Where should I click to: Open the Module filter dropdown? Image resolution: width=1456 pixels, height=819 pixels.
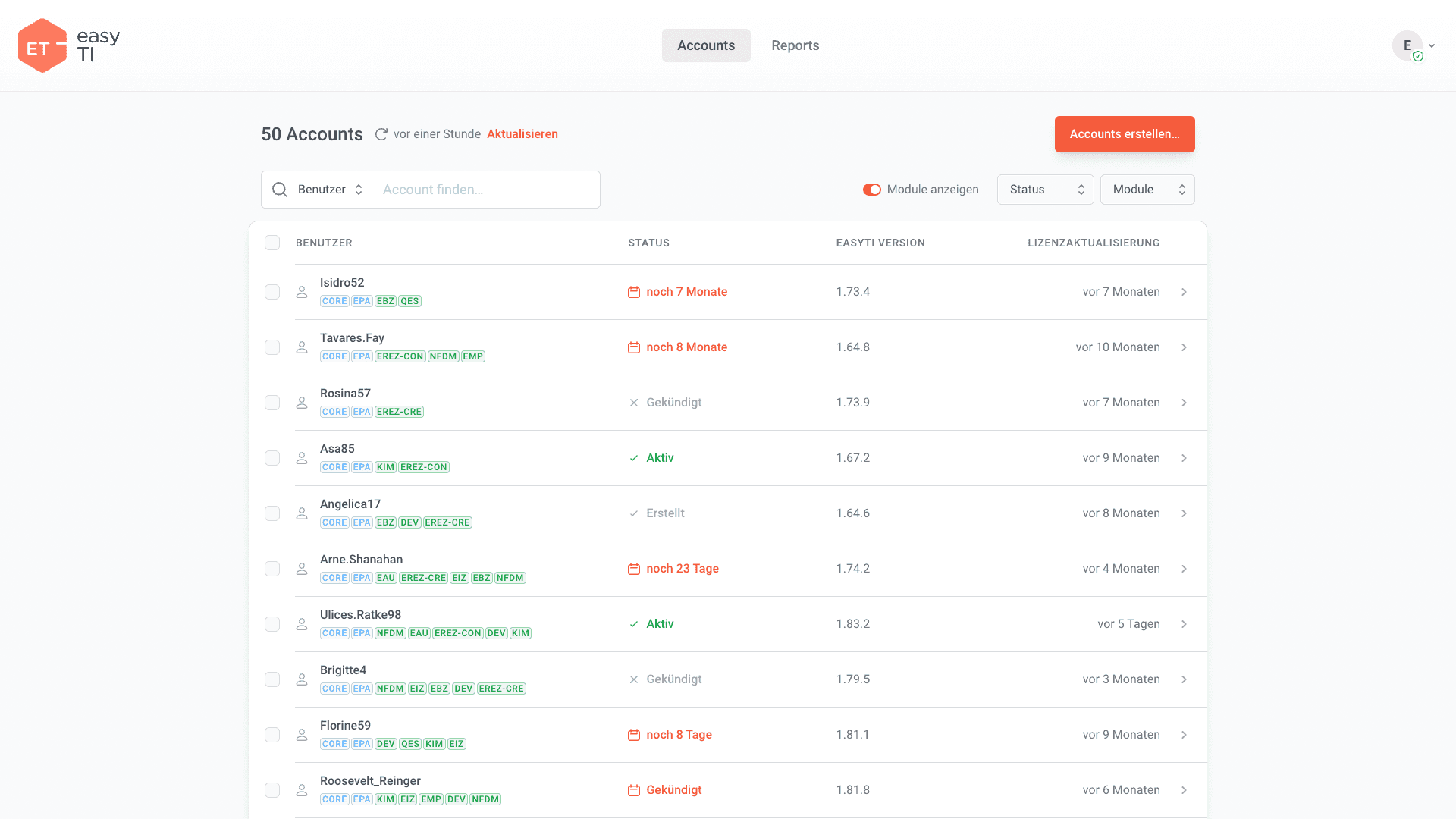pos(1147,190)
